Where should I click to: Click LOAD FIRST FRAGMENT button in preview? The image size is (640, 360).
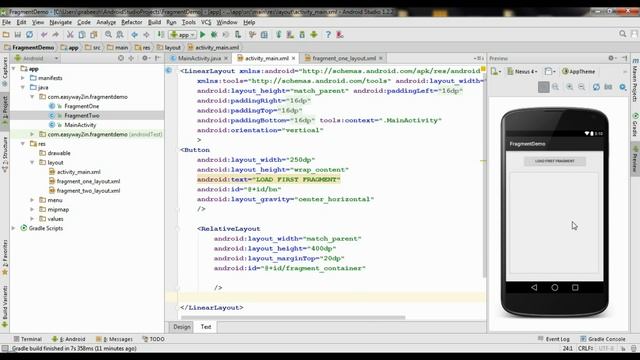(x=555, y=161)
